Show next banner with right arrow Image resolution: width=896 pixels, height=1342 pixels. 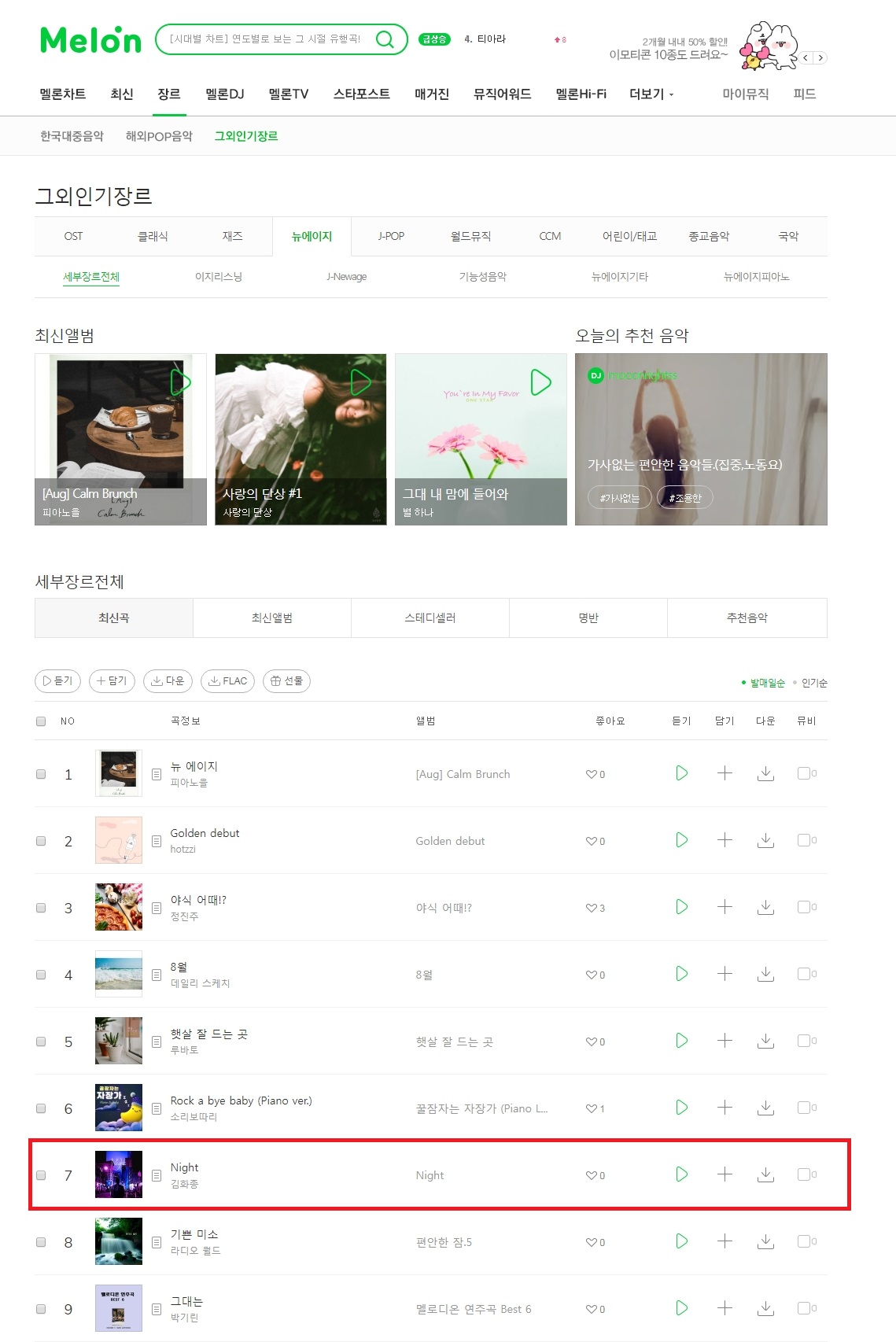pyautogui.click(x=820, y=57)
